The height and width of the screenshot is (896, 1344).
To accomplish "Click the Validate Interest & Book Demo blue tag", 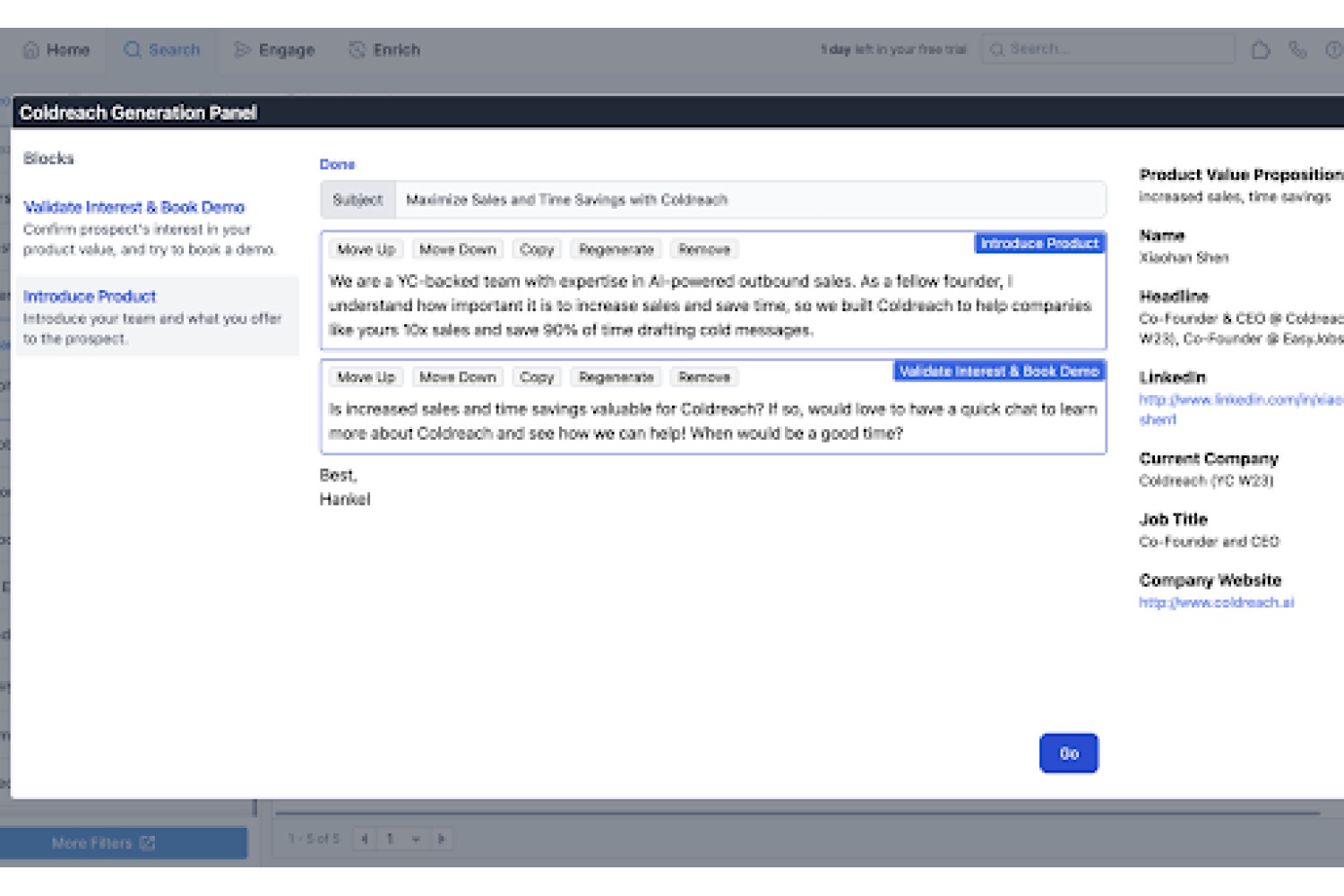I will [999, 371].
